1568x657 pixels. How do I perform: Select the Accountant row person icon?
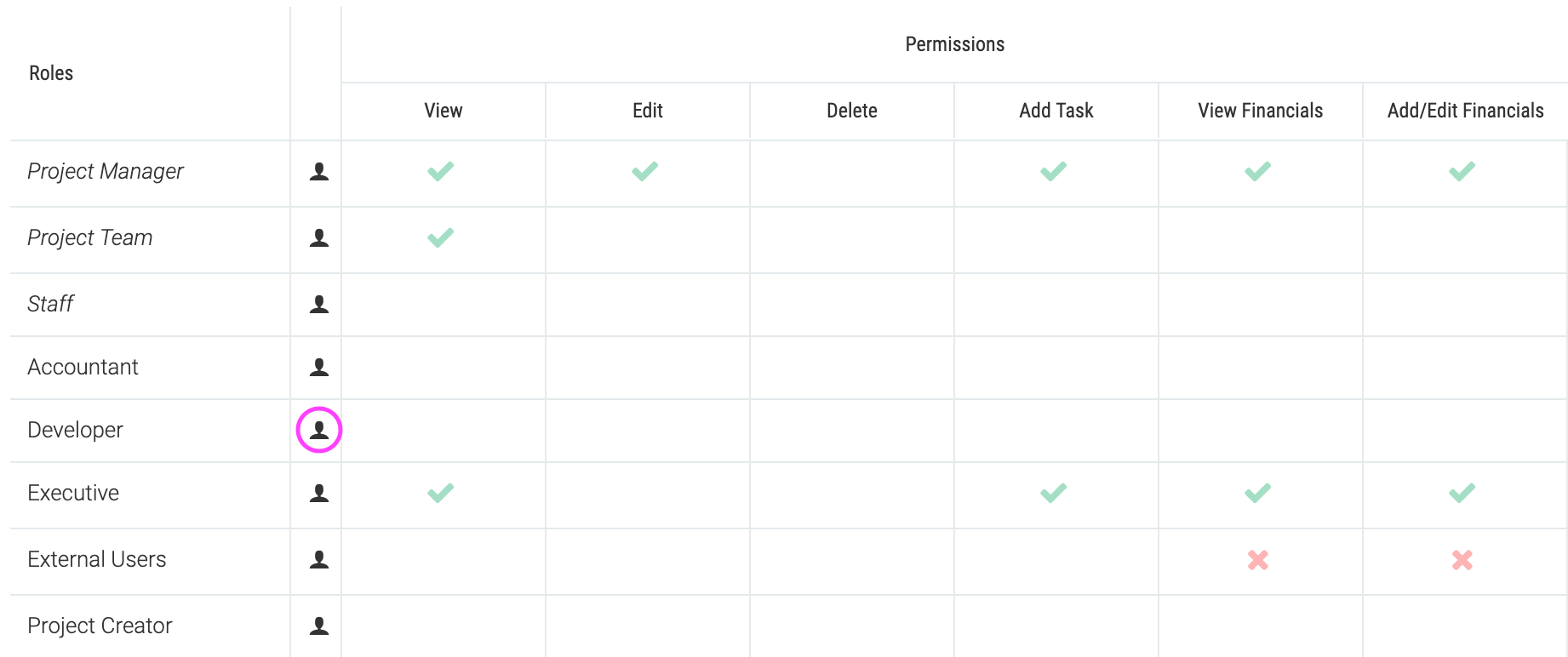[319, 367]
